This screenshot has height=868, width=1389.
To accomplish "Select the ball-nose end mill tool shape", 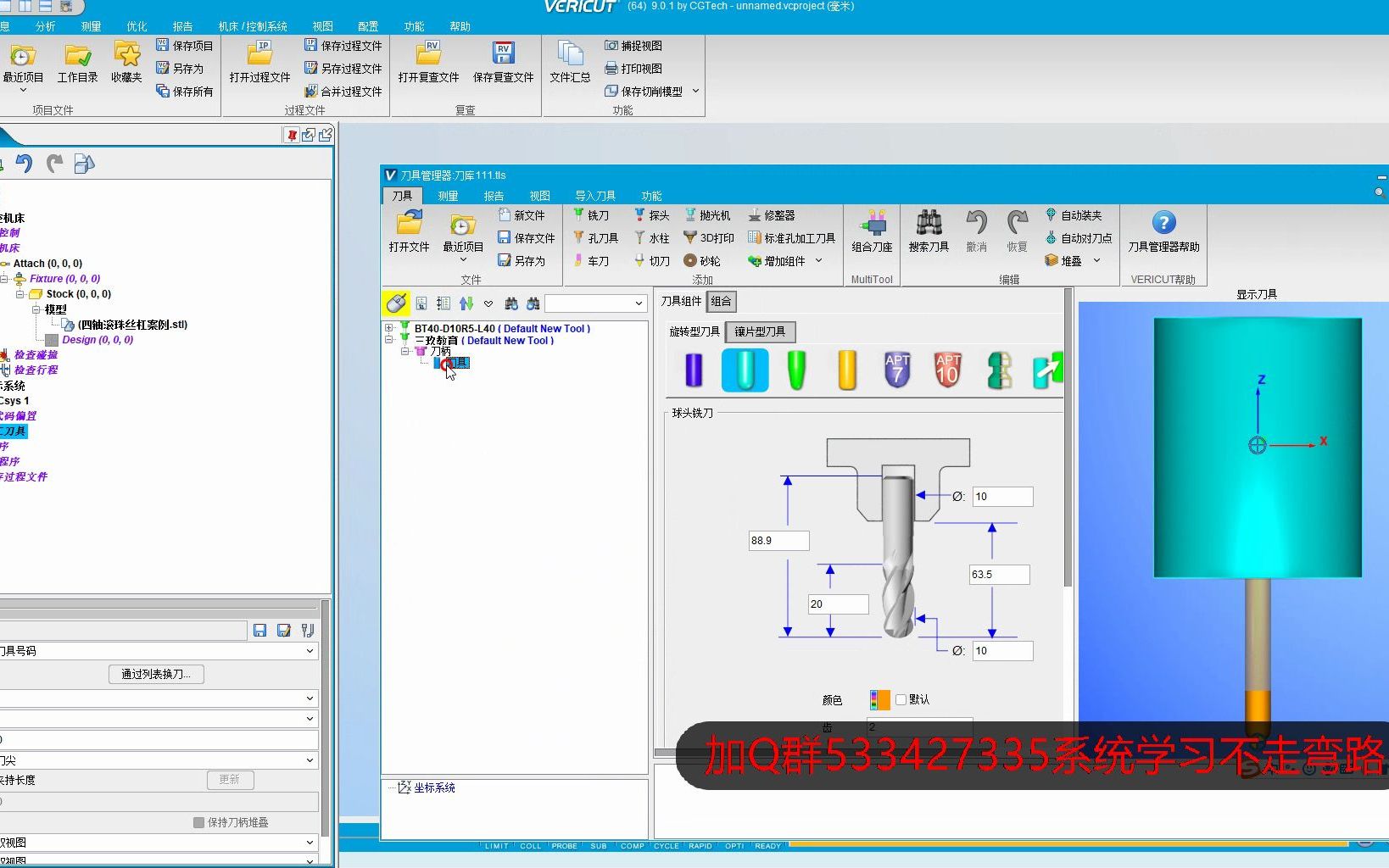I will coord(745,370).
